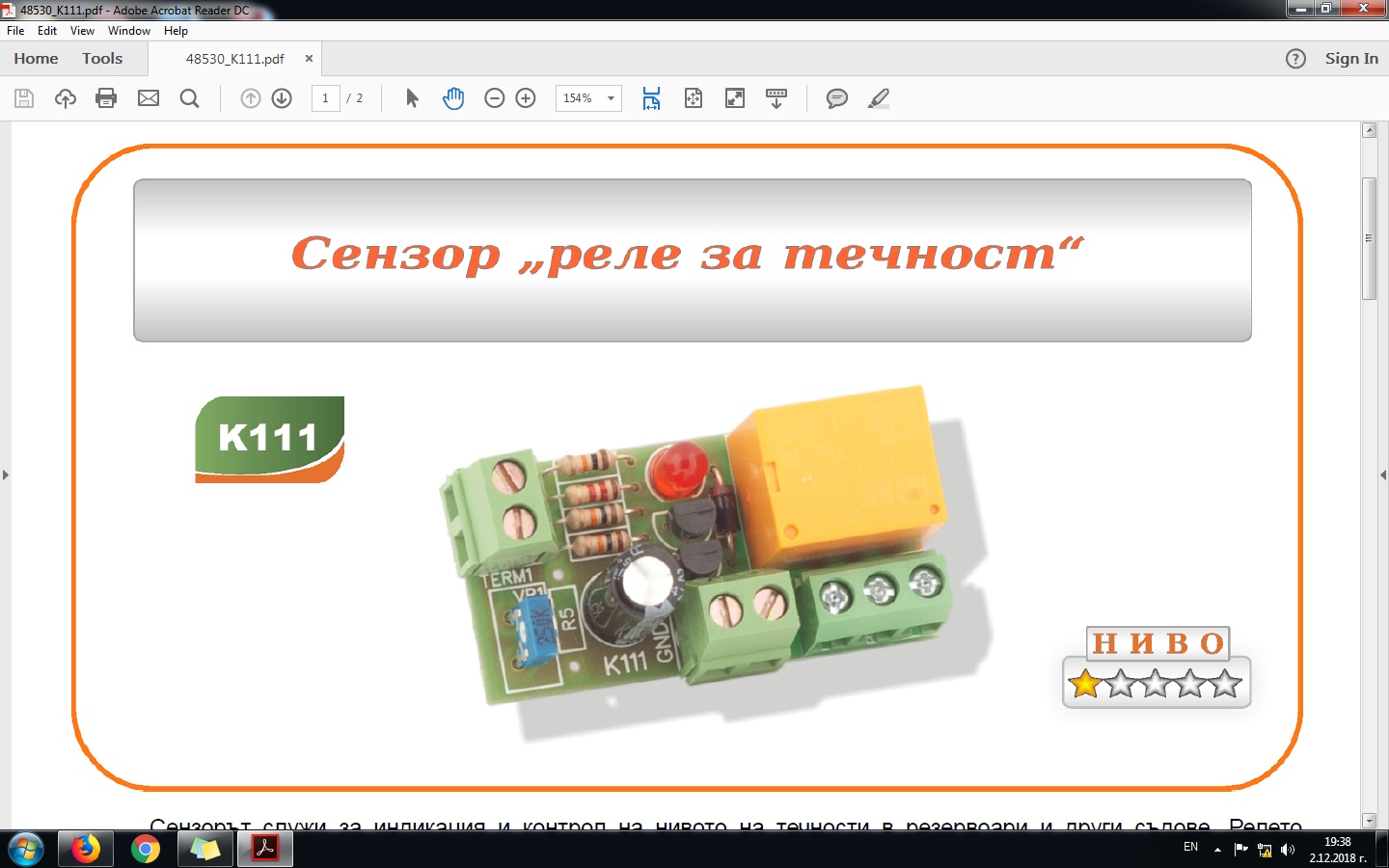Expand the right tools pane arrow

pos(1383,475)
